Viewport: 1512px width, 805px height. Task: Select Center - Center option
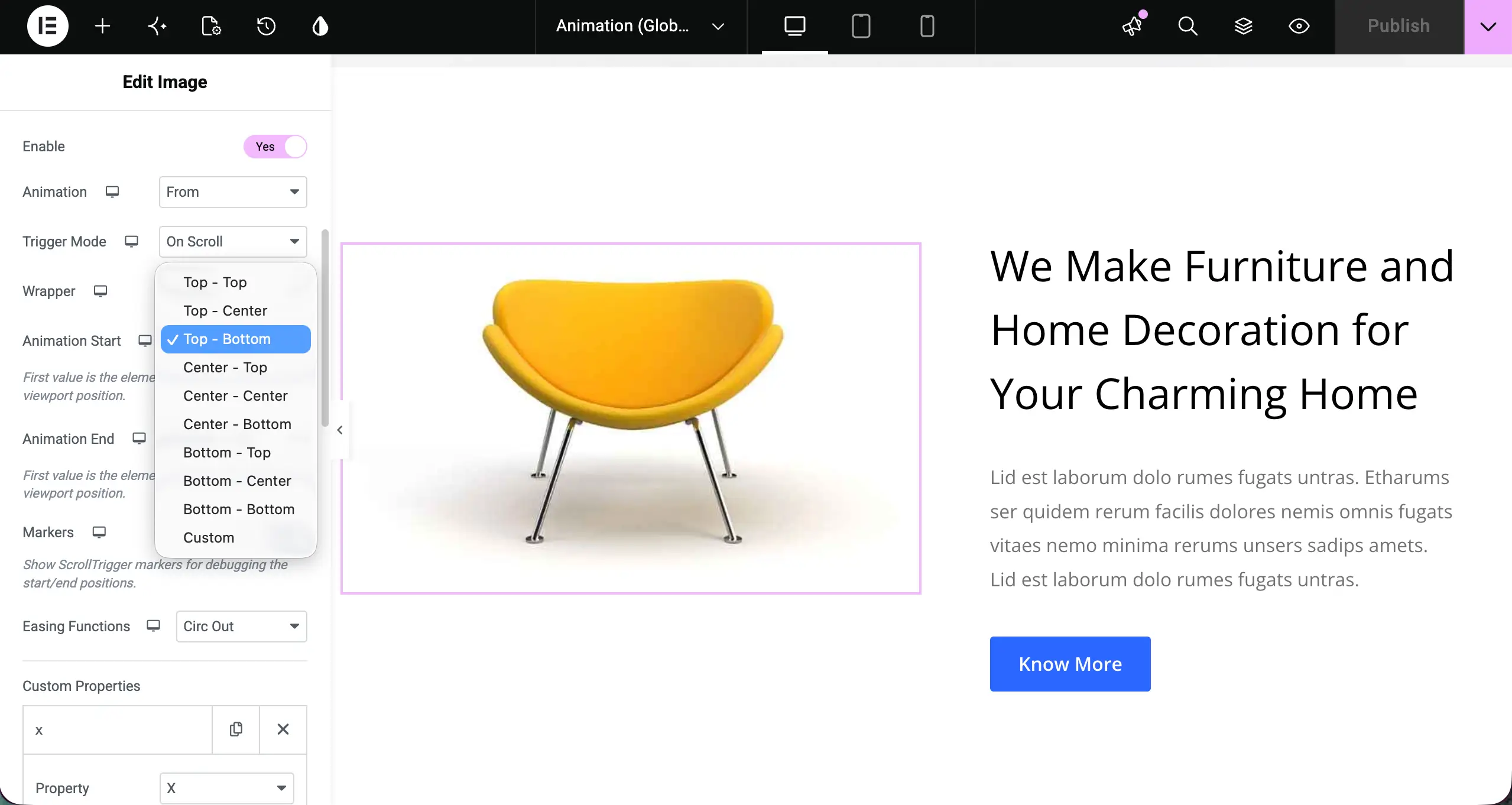point(235,396)
